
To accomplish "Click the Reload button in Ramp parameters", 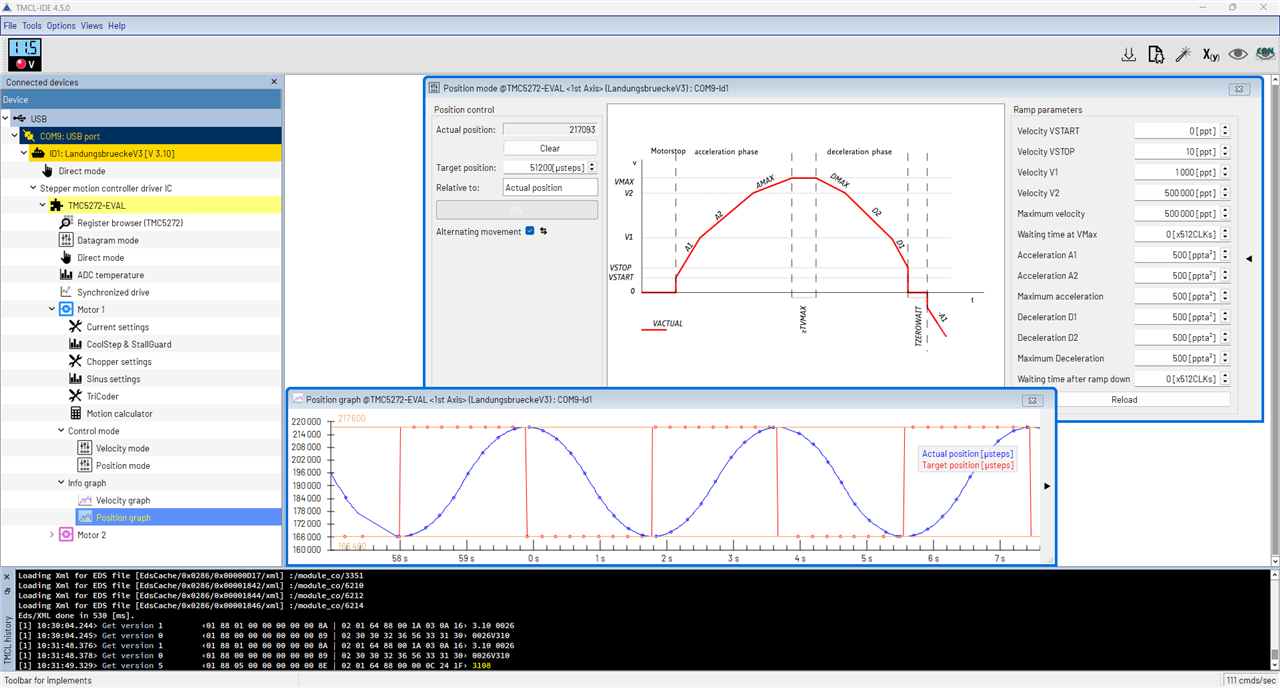I will (1124, 399).
